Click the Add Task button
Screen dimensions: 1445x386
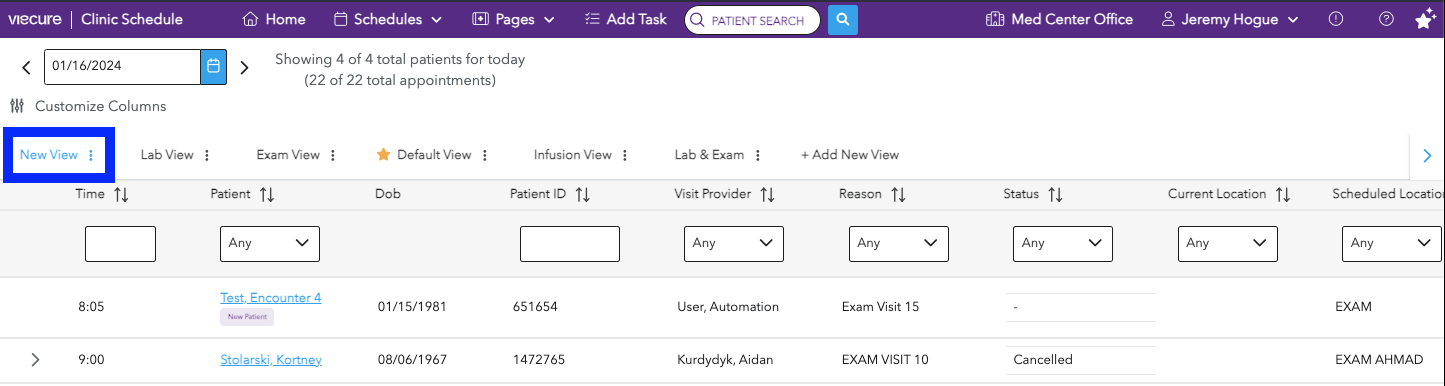pos(627,19)
